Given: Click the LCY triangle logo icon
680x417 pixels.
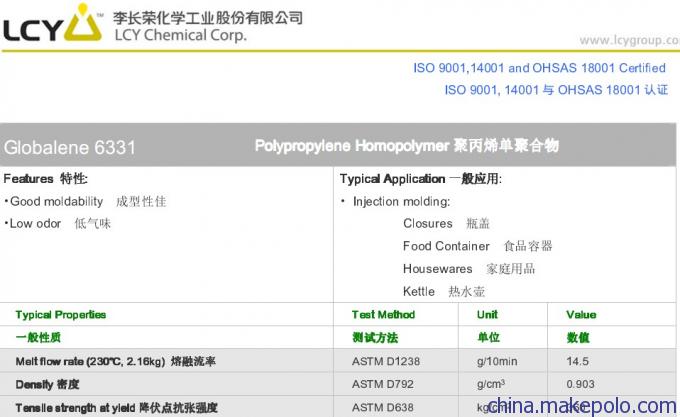Looking at the screenshot, I should [x=83, y=23].
